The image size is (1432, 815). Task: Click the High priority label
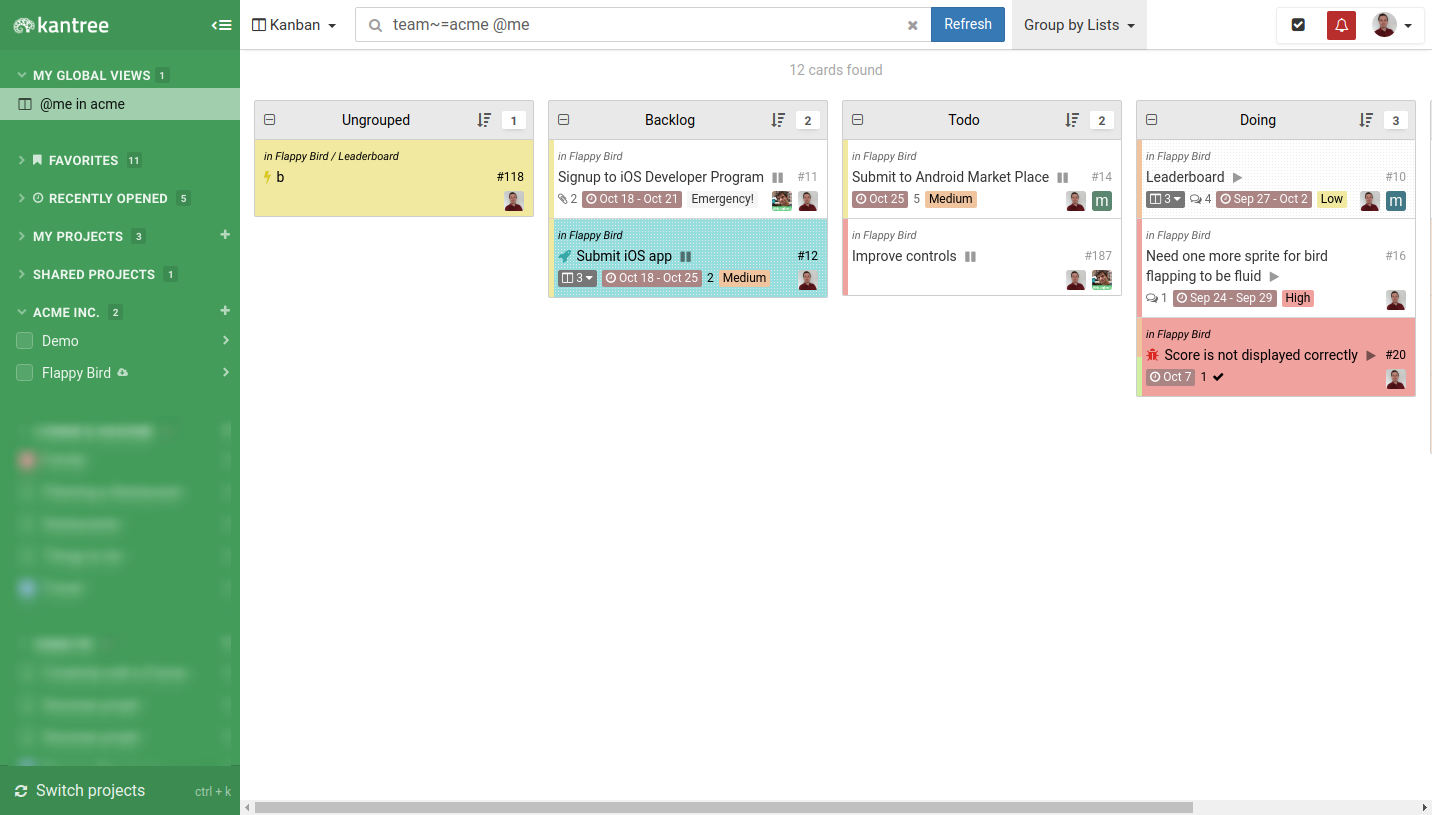(x=1298, y=298)
